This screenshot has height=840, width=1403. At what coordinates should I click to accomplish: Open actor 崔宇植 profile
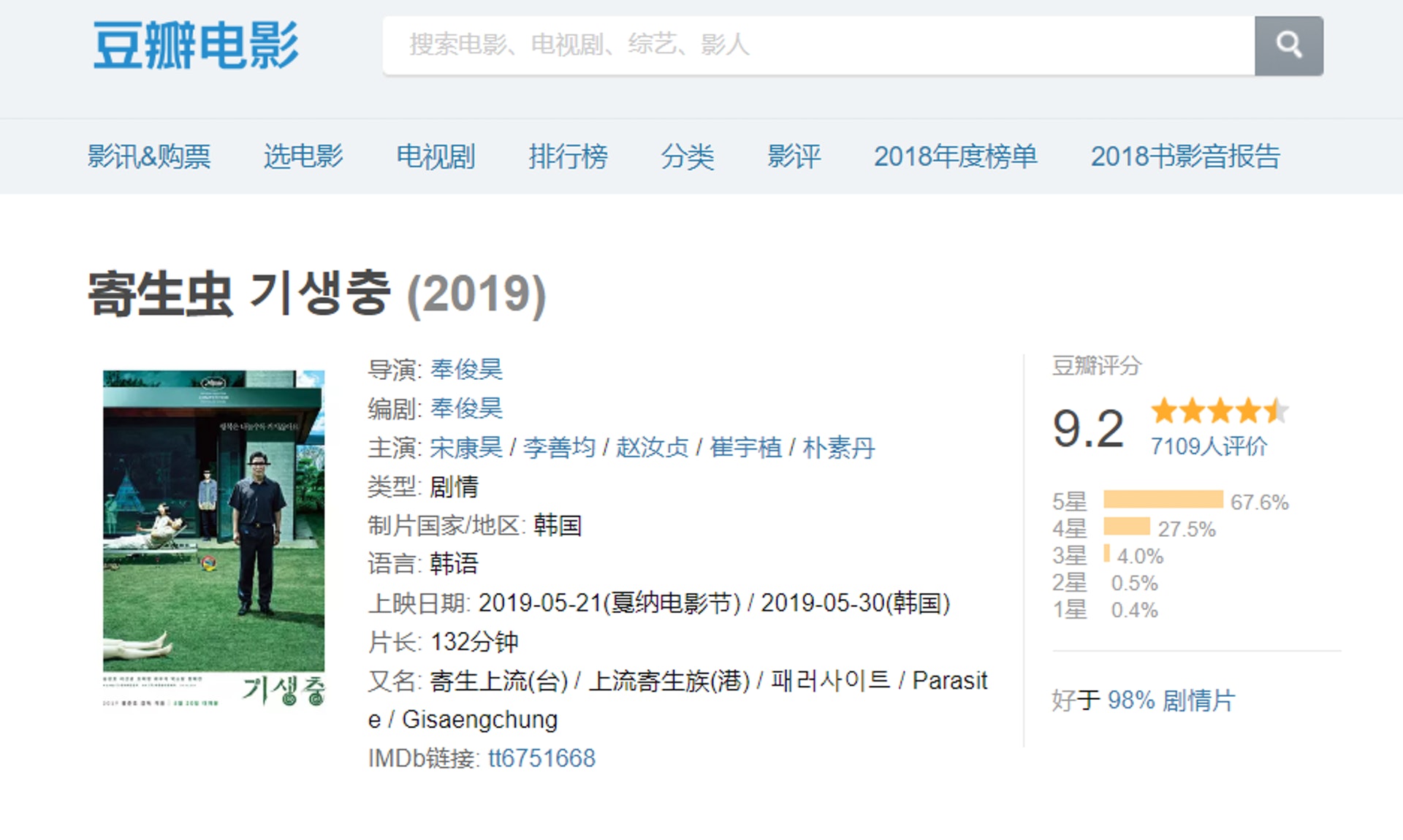tap(745, 447)
